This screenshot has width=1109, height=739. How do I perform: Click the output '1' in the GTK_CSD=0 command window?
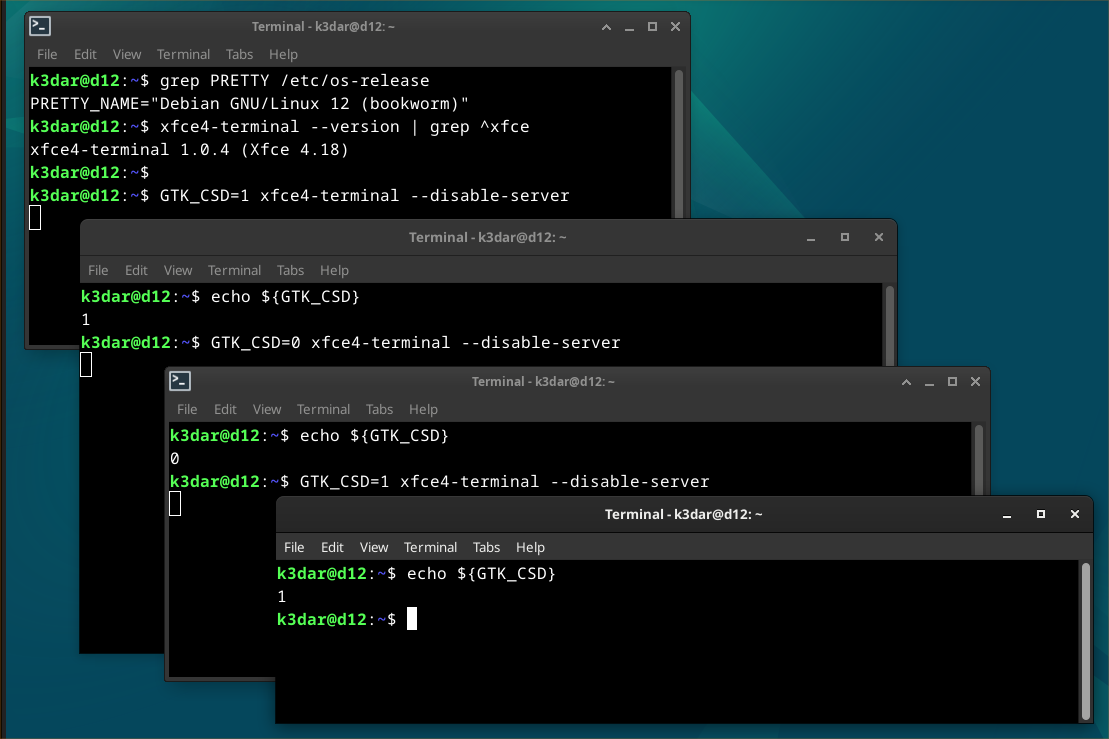[86, 320]
